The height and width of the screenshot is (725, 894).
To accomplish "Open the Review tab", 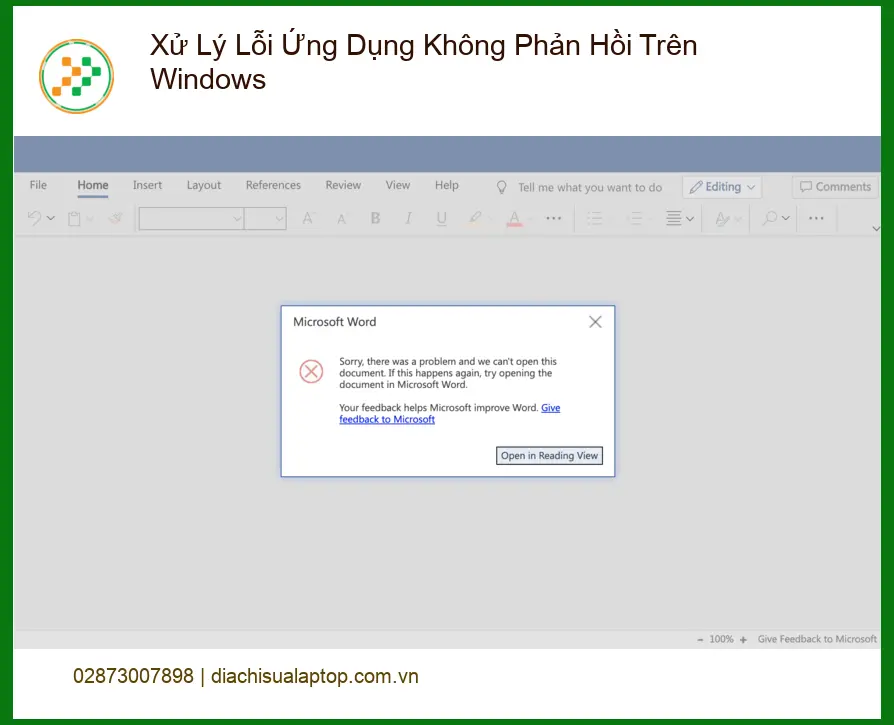I will [x=343, y=185].
